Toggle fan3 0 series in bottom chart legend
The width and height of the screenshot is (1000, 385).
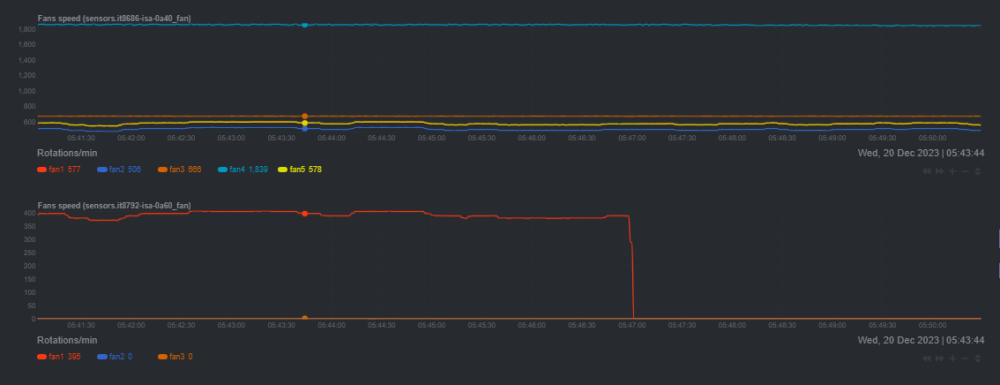pyautogui.click(x=175, y=357)
